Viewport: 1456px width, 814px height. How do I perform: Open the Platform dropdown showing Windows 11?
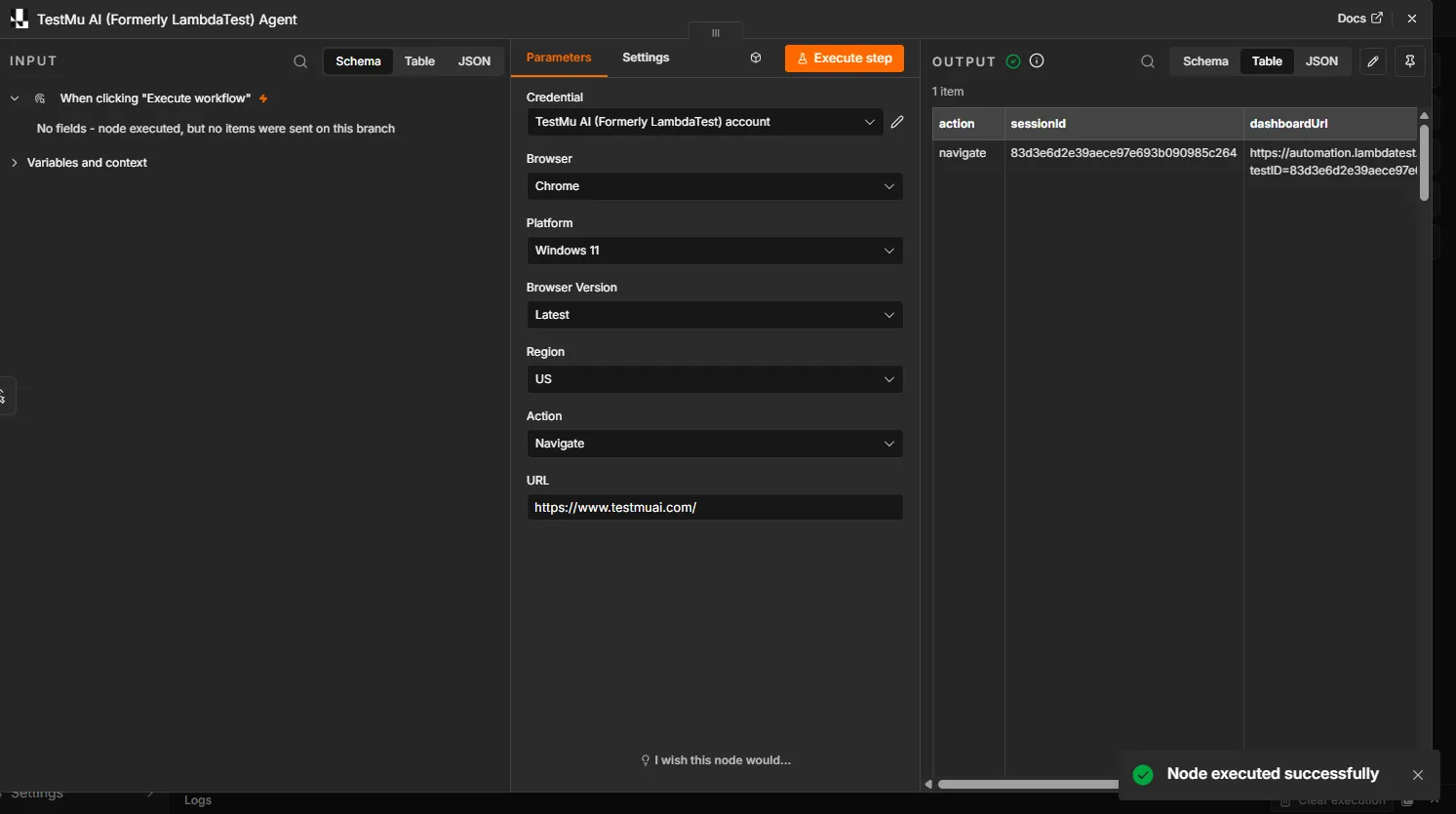(x=715, y=251)
